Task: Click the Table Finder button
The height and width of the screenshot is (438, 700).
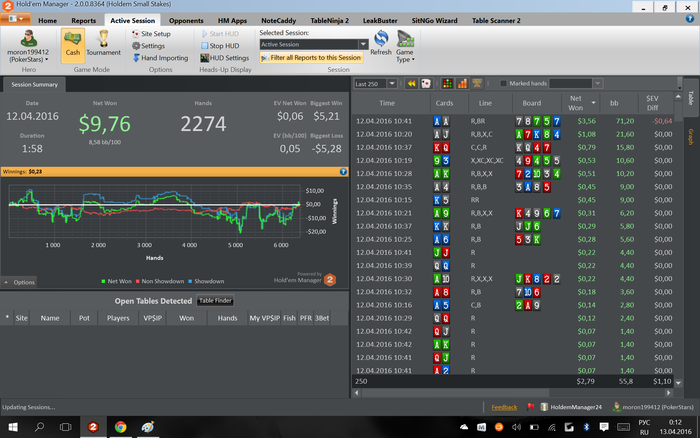Action: tap(215, 301)
